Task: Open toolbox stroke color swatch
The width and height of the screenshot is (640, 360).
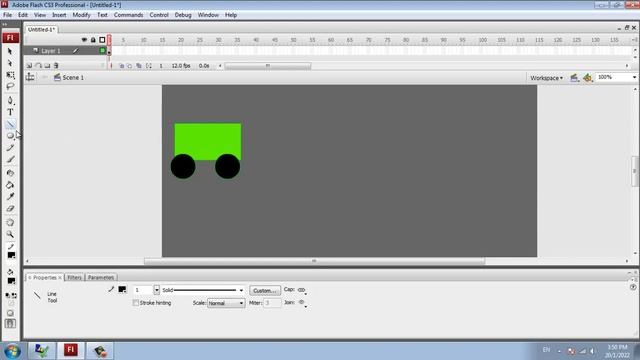Action: (x=11, y=256)
